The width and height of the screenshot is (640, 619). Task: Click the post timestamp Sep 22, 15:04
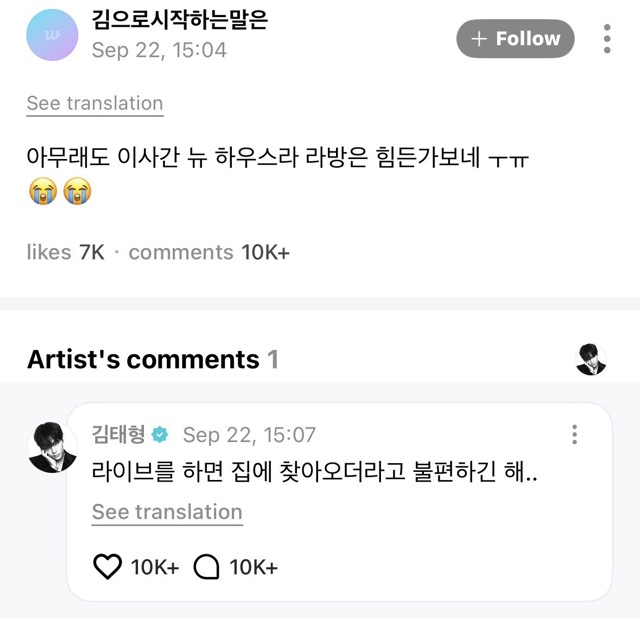coord(159,50)
